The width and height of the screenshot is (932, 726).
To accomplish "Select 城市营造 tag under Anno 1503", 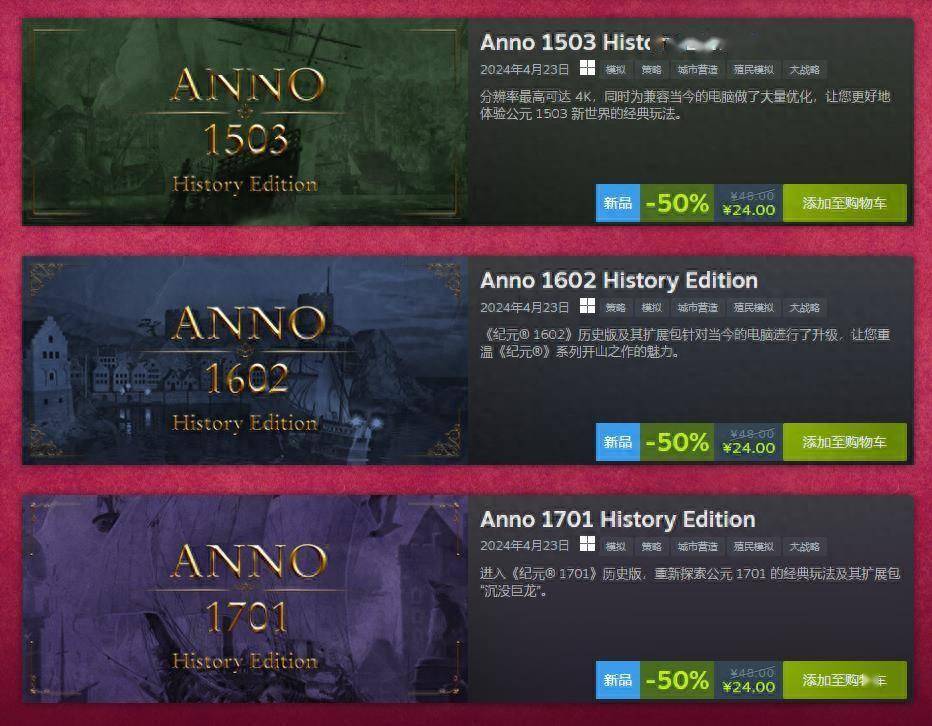I will [x=698, y=70].
